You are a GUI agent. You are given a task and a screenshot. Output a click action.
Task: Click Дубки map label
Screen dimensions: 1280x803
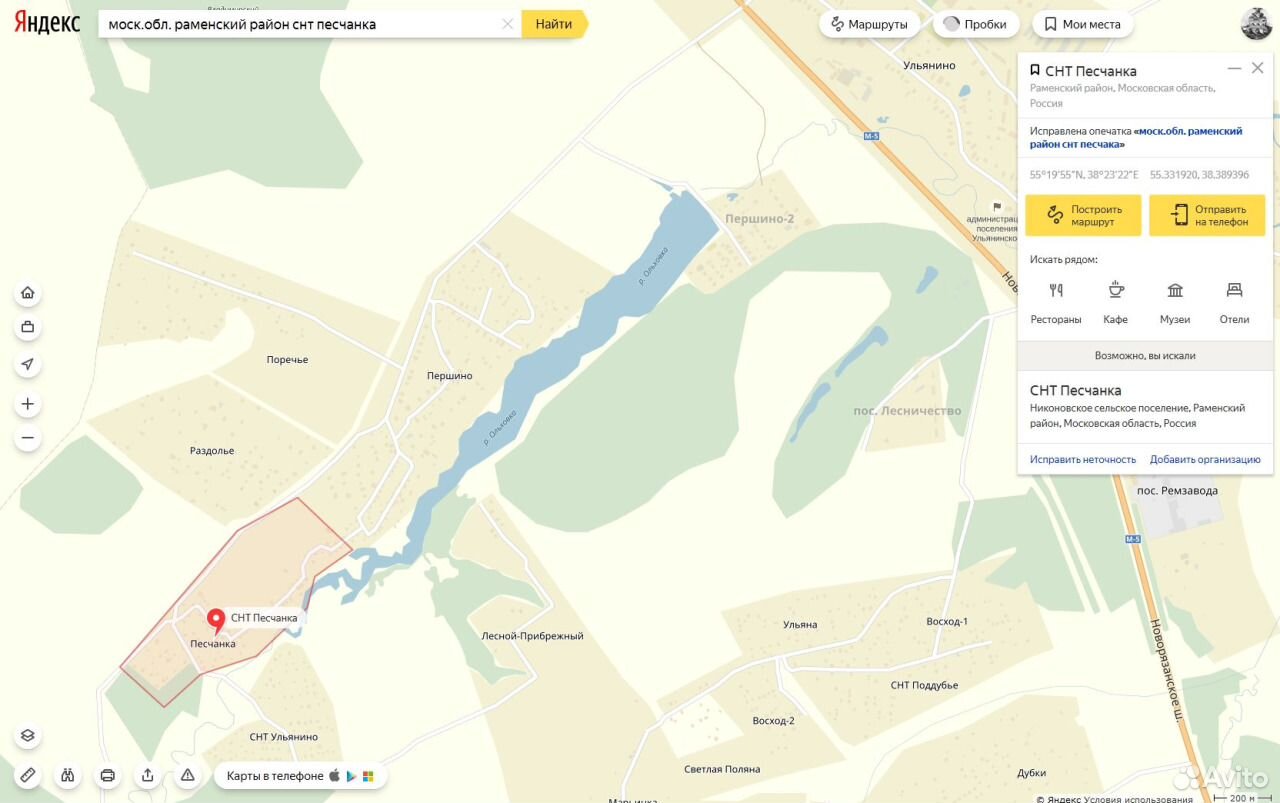[x=1032, y=773]
